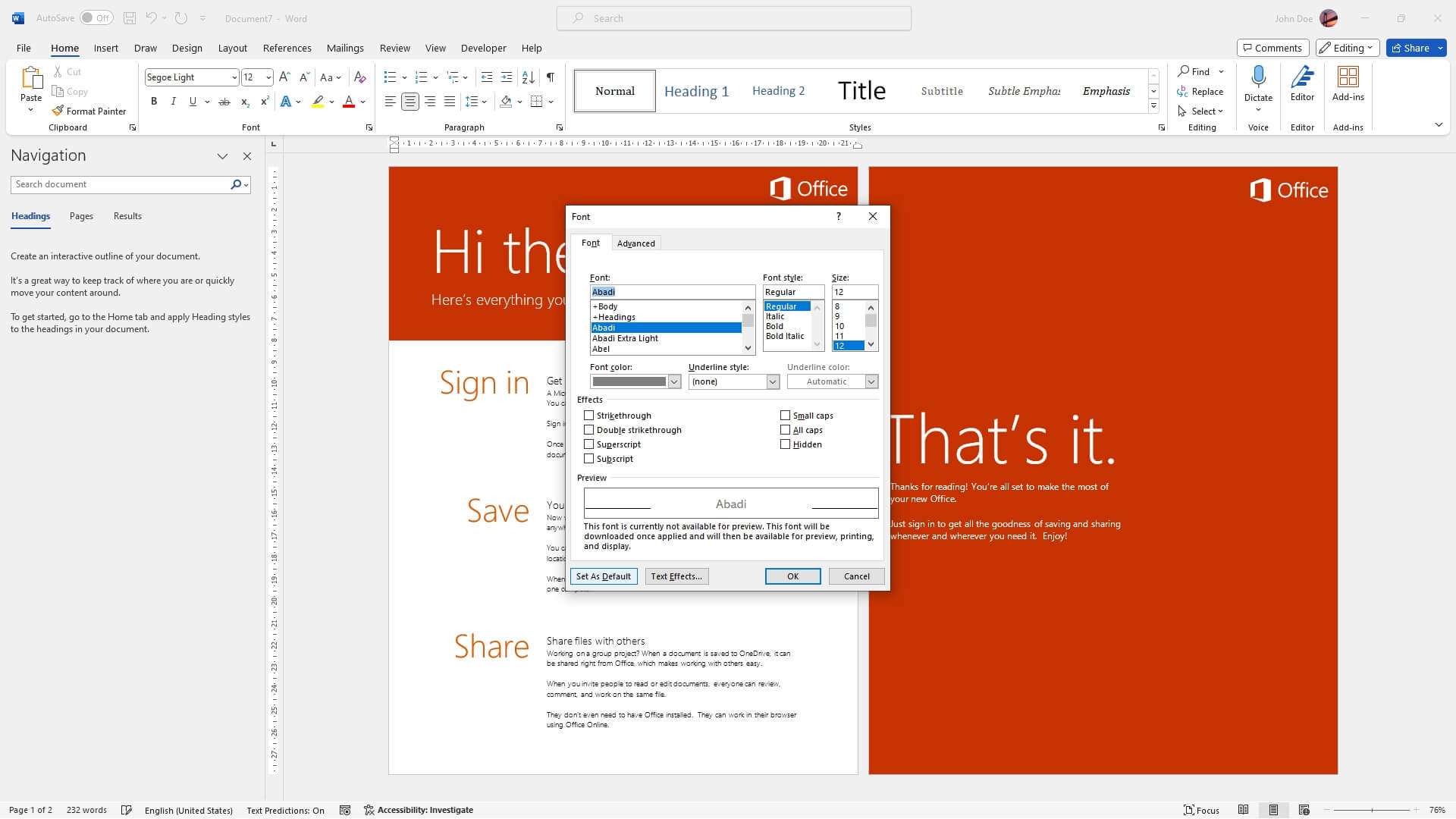Shrink font size icon
Image resolution: width=1456 pixels, height=819 pixels.
pos(304,77)
